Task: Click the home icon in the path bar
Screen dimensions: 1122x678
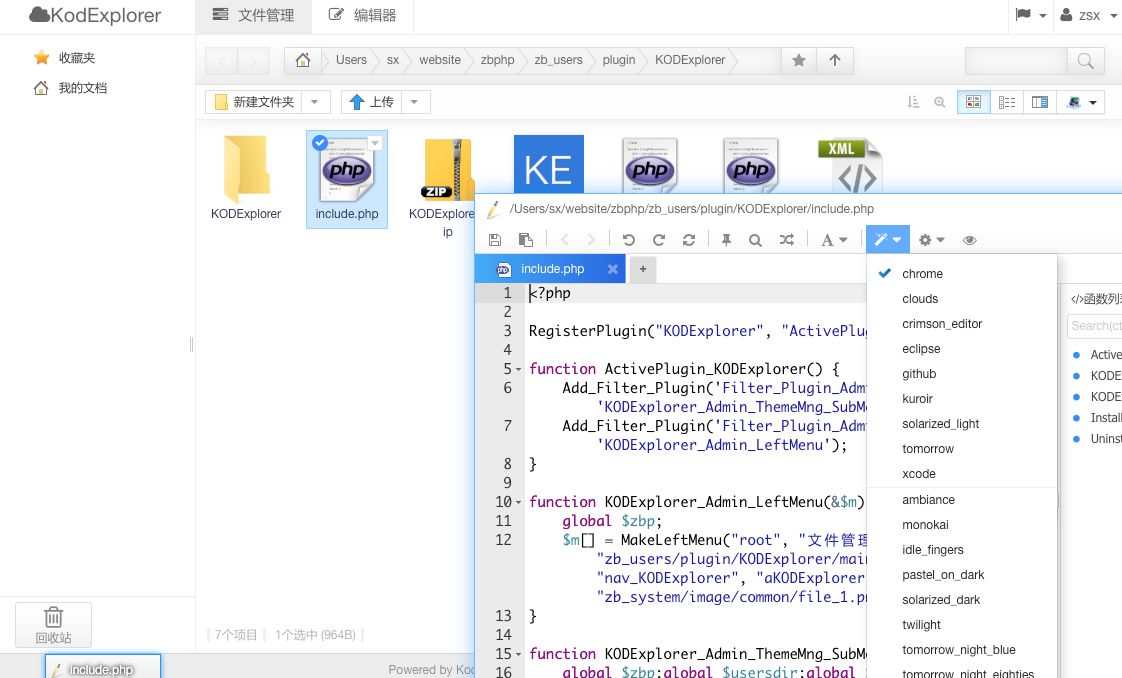Action: [x=303, y=60]
